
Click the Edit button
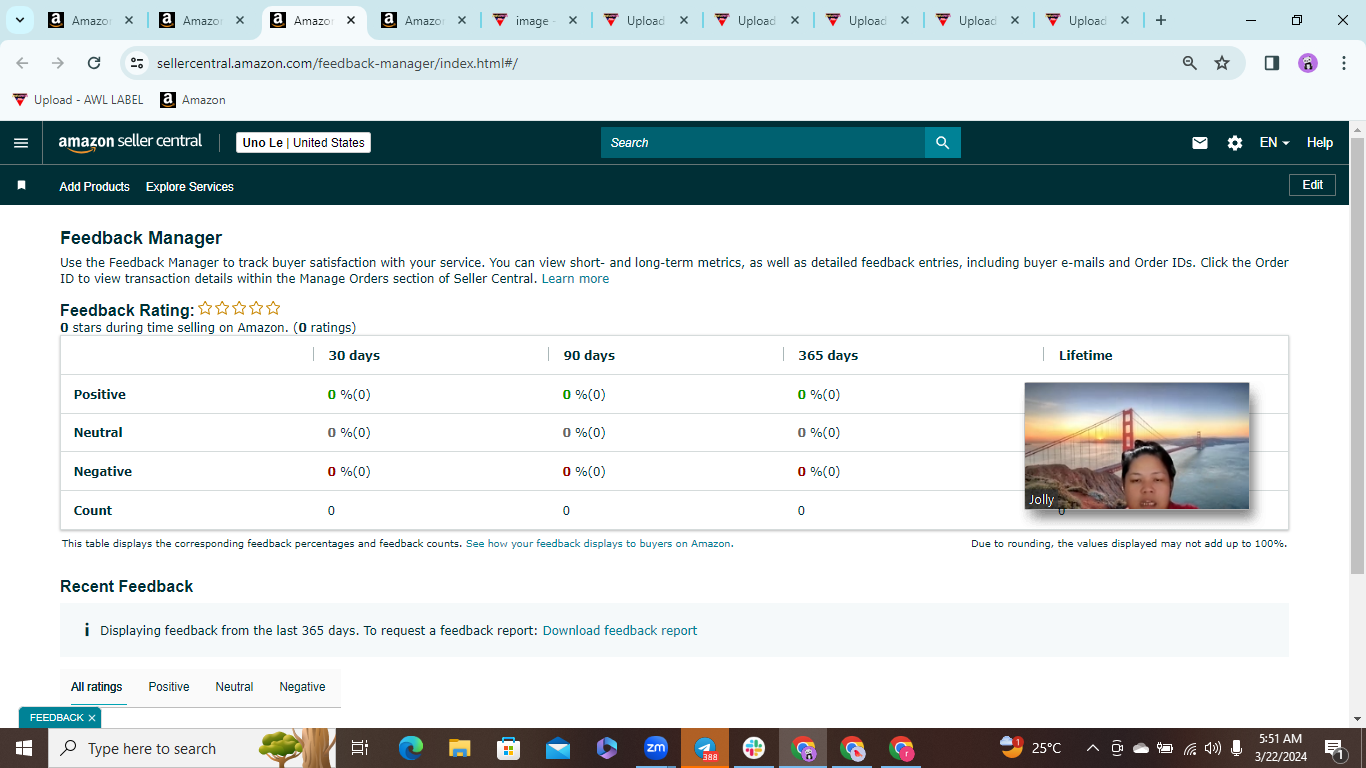coord(1312,185)
